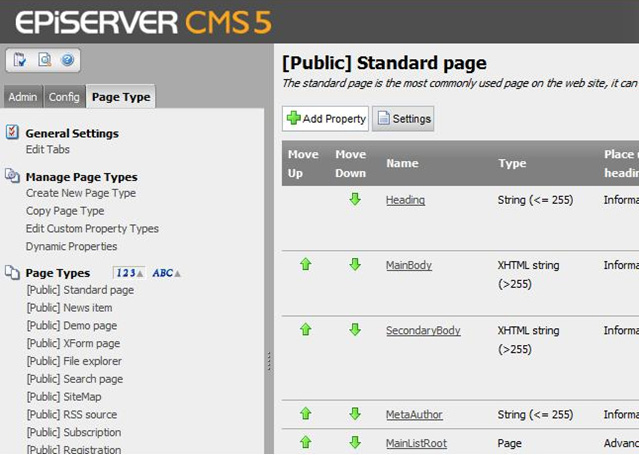Move MainBody property up with green arrow
This screenshot has height=455, width=639.
(306, 265)
